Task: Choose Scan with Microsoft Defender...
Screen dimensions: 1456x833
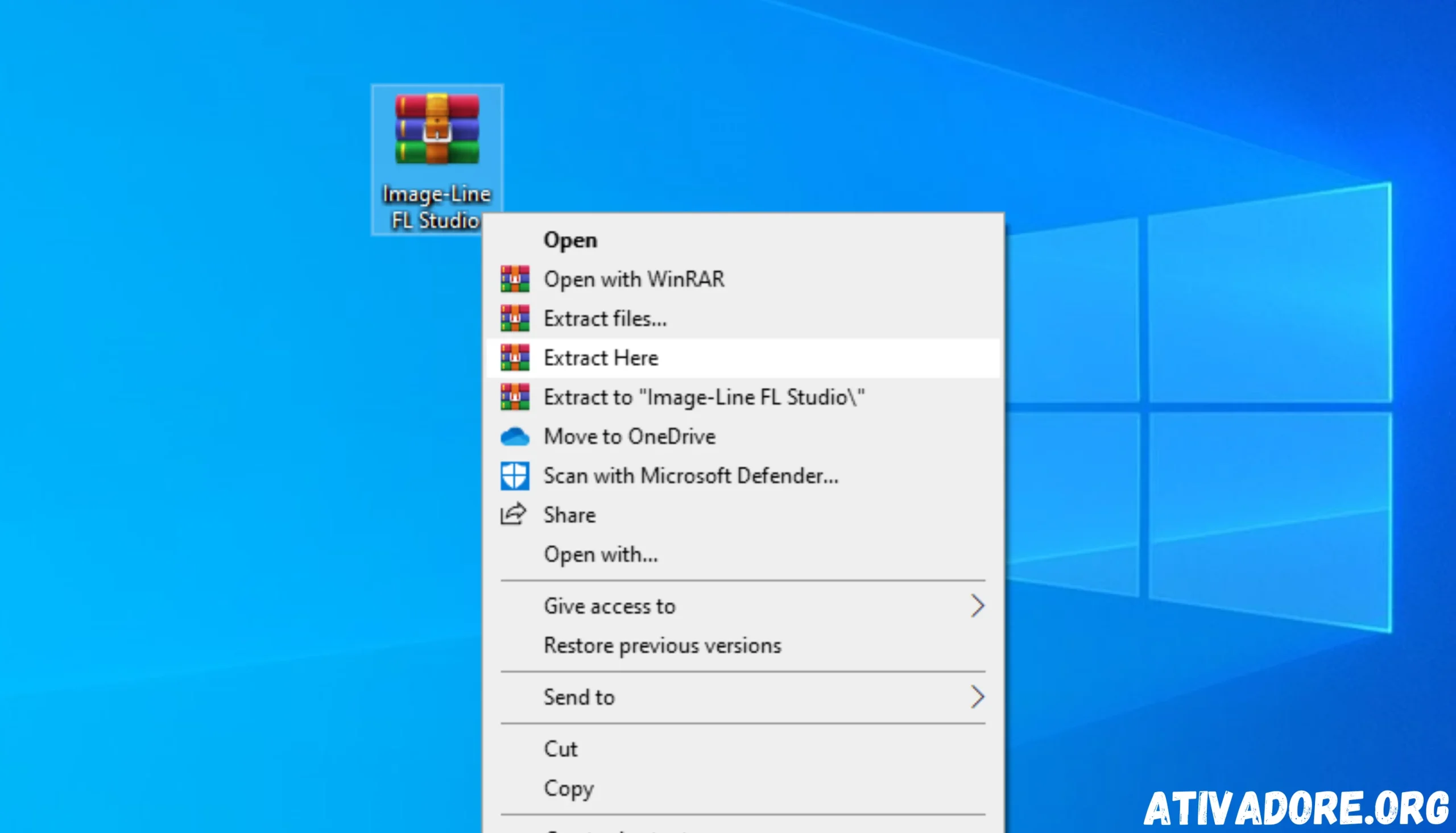Action: 743,476
